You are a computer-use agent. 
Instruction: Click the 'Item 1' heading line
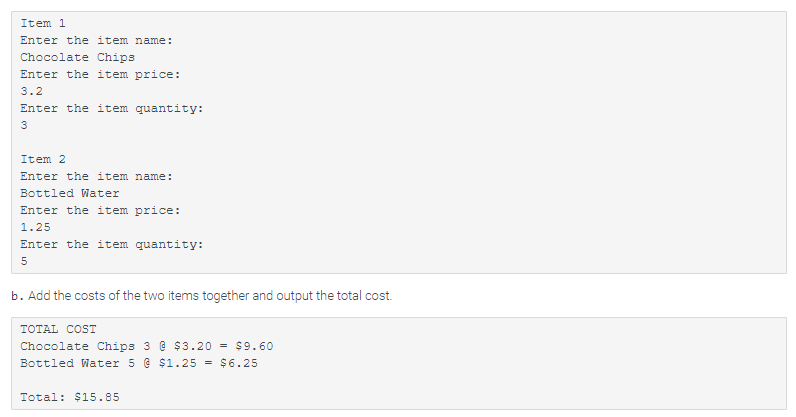(x=43, y=23)
